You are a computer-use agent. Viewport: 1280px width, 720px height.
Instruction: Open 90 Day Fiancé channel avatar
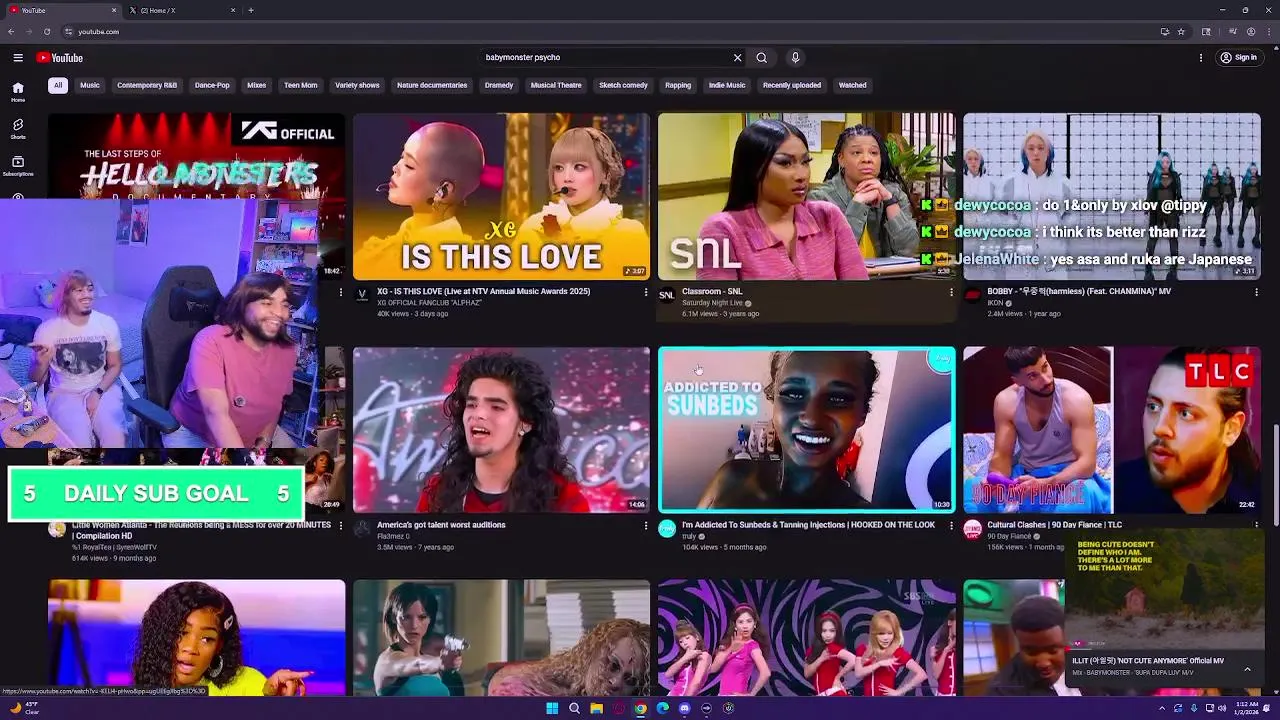coord(972,529)
